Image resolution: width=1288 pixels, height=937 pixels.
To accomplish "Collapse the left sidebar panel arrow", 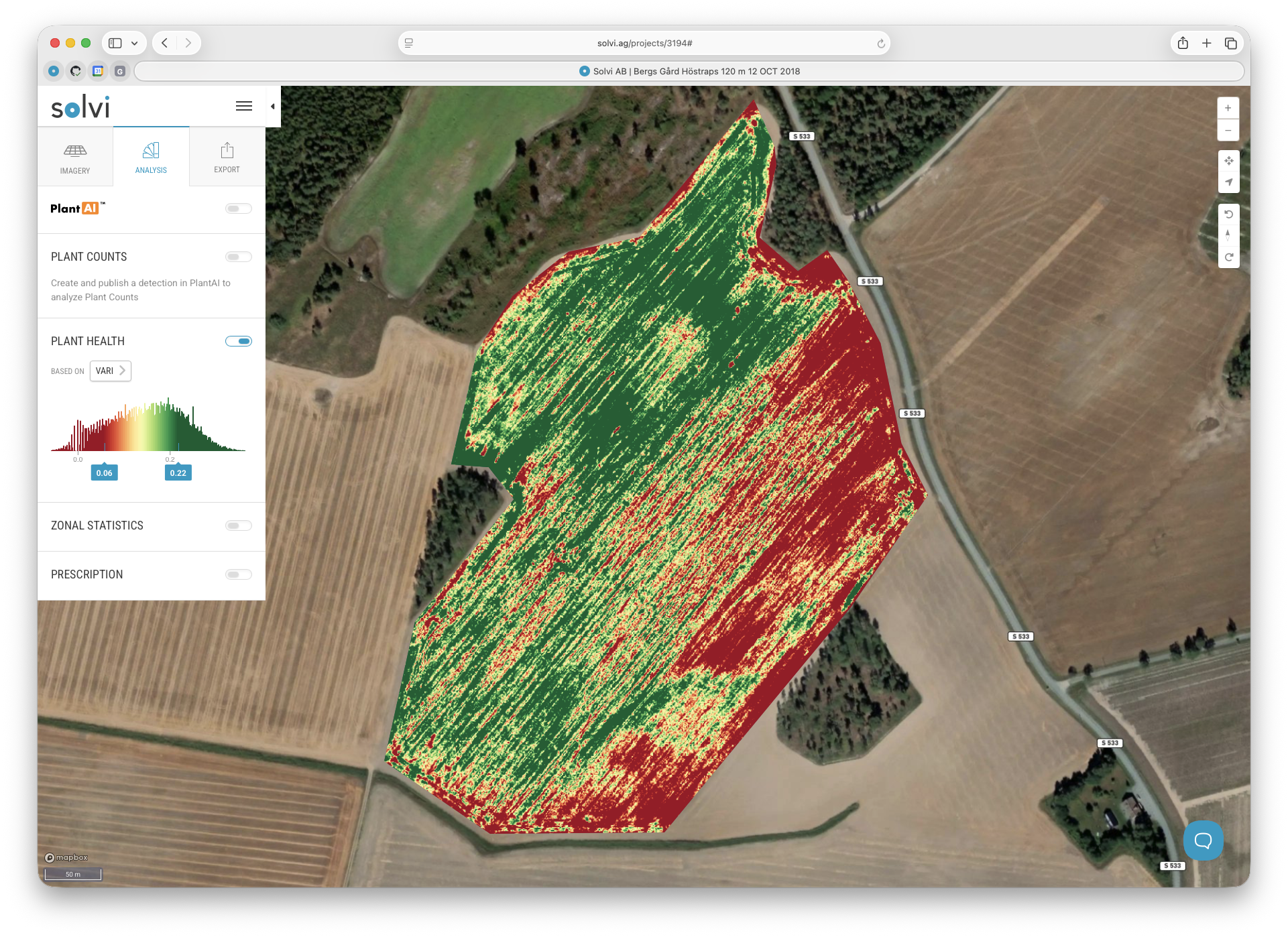I will point(273,107).
